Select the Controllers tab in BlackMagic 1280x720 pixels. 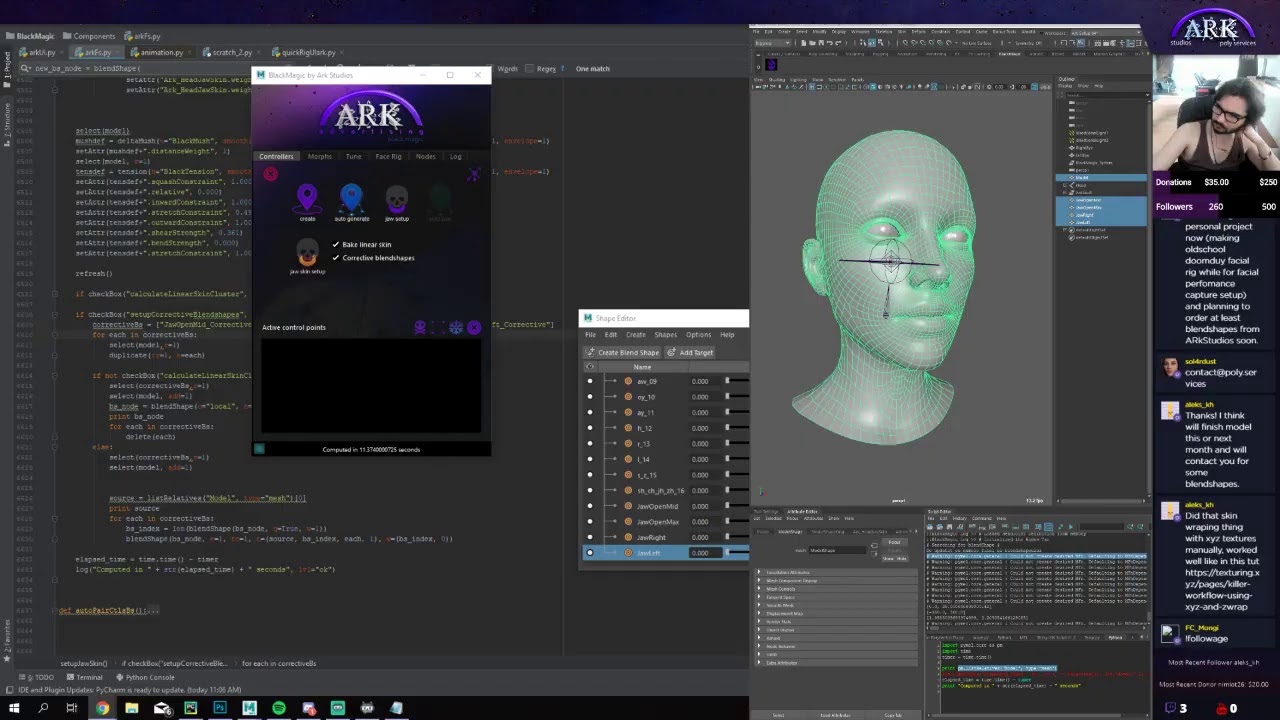coord(276,156)
